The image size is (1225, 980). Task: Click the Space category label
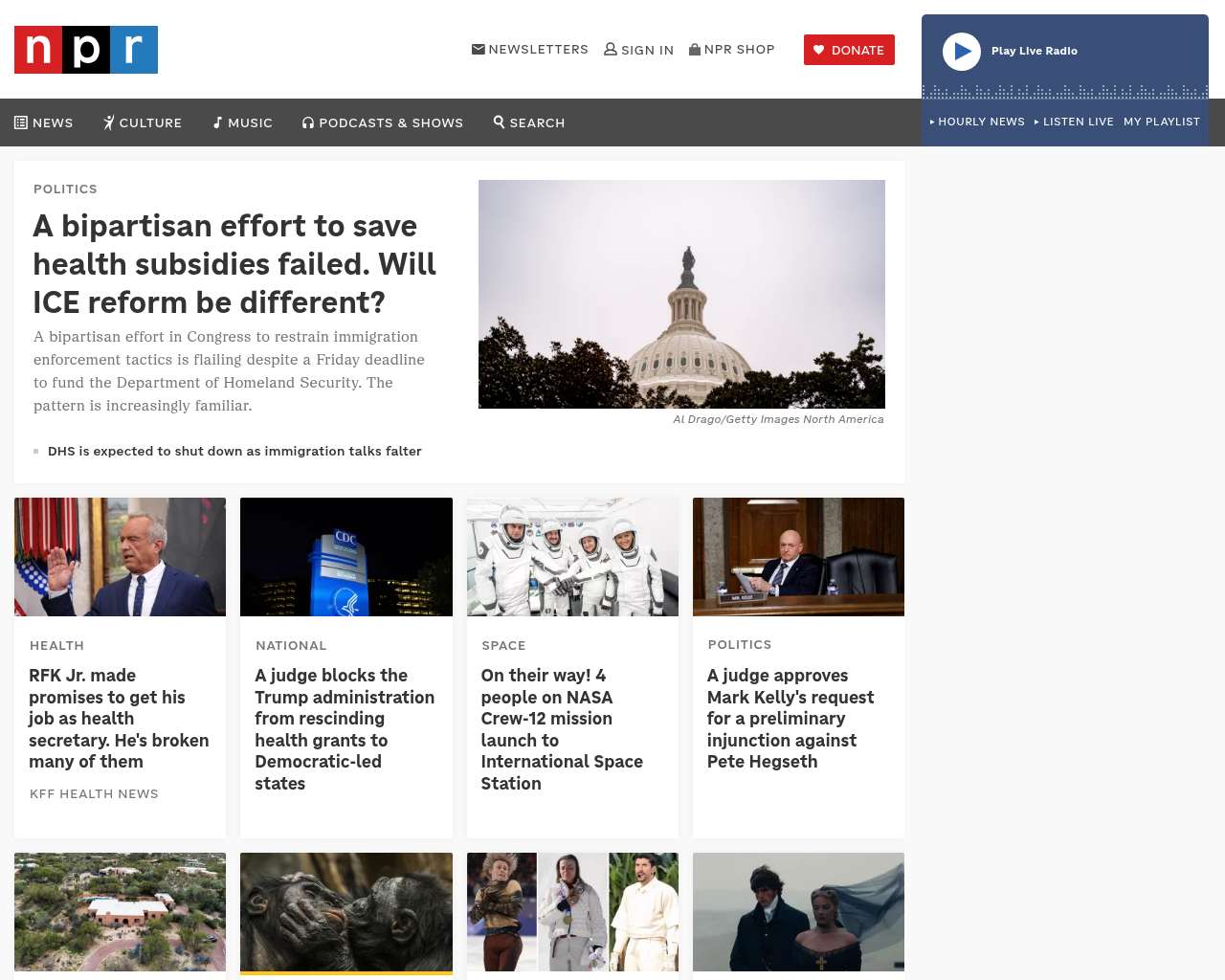coord(503,645)
